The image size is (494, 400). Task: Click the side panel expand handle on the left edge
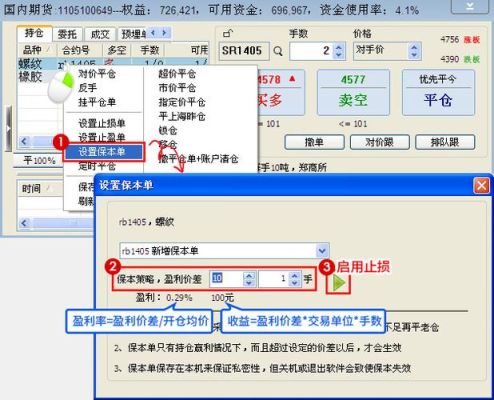pyautogui.click(x=8, y=128)
